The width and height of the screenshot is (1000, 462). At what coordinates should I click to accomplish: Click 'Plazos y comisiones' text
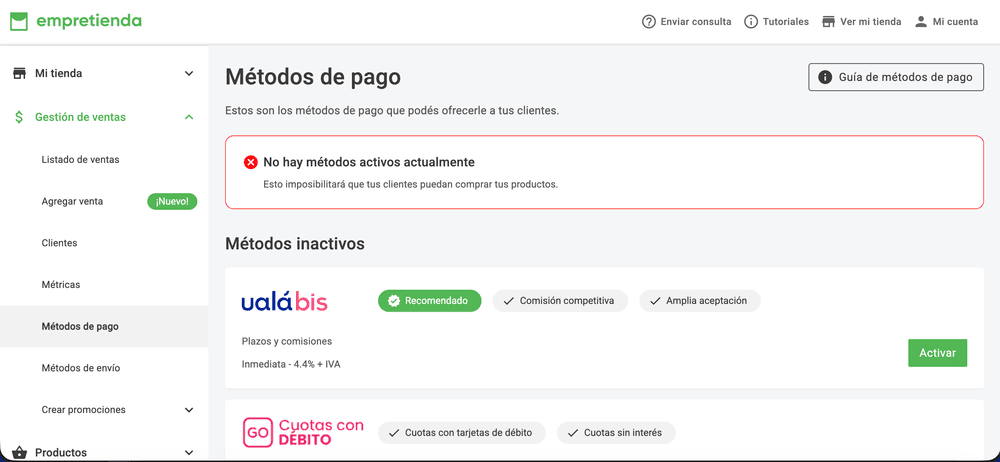[x=287, y=341]
